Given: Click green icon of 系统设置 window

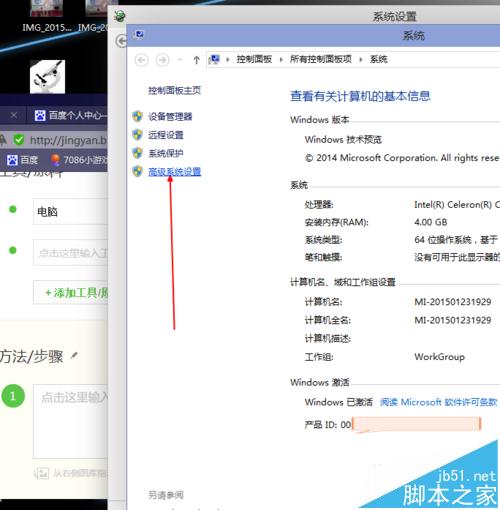Looking at the screenshot, I should (119, 16).
